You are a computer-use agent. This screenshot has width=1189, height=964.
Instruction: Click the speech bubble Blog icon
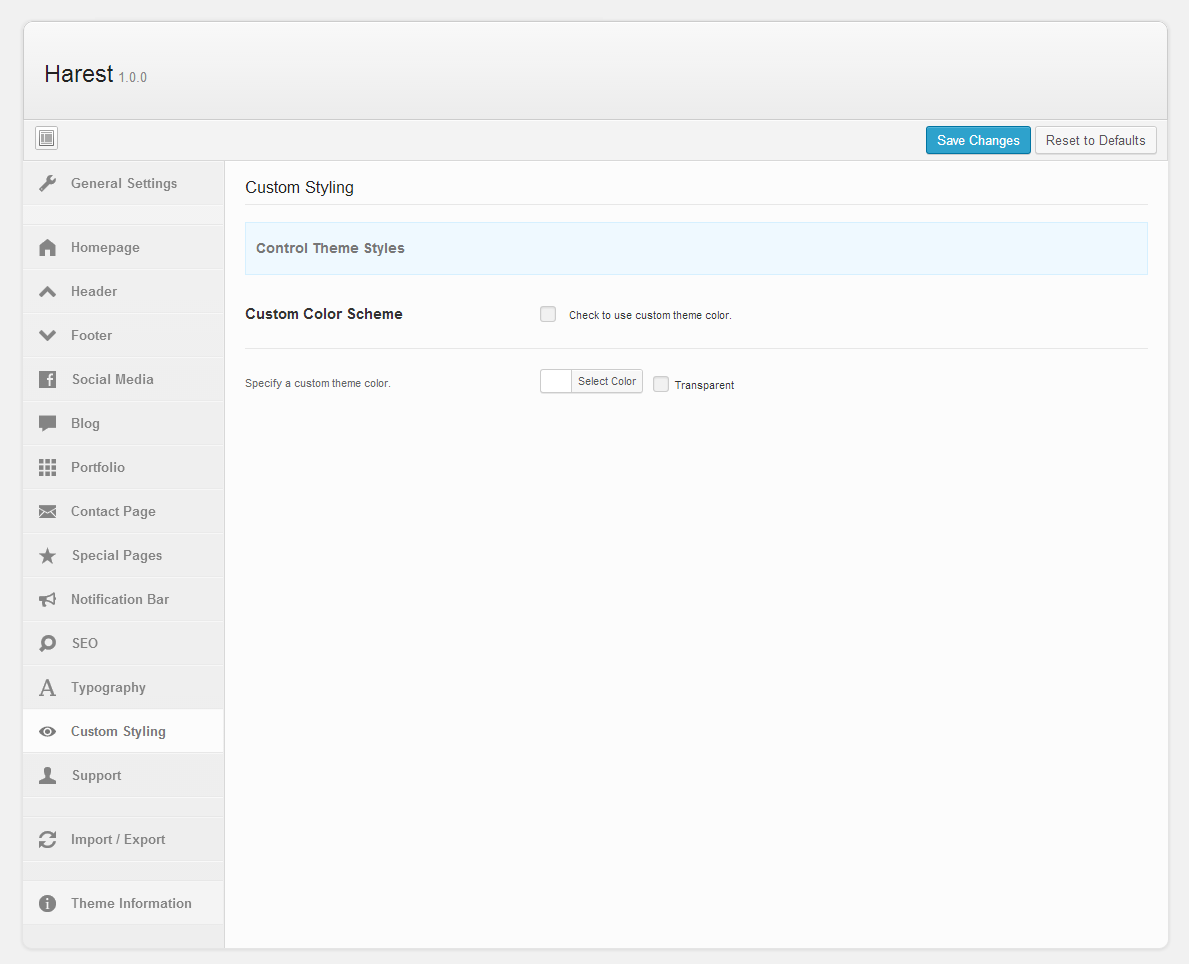pos(47,424)
